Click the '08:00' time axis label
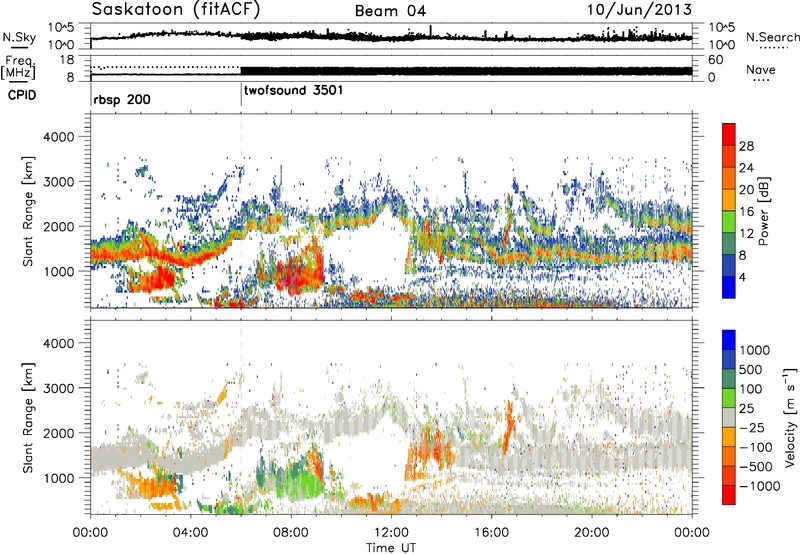800x554 pixels. point(291,533)
